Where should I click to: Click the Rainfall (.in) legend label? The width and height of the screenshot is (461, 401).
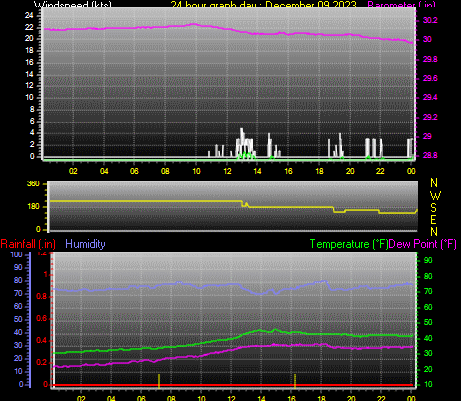coord(28,244)
